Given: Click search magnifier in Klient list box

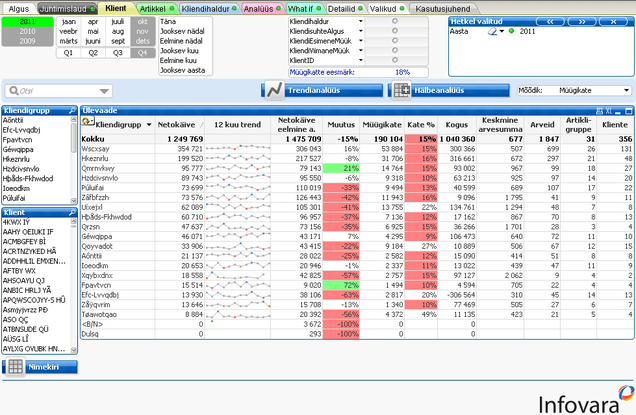Looking at the screenshot, I should click(x=71, y=213).
